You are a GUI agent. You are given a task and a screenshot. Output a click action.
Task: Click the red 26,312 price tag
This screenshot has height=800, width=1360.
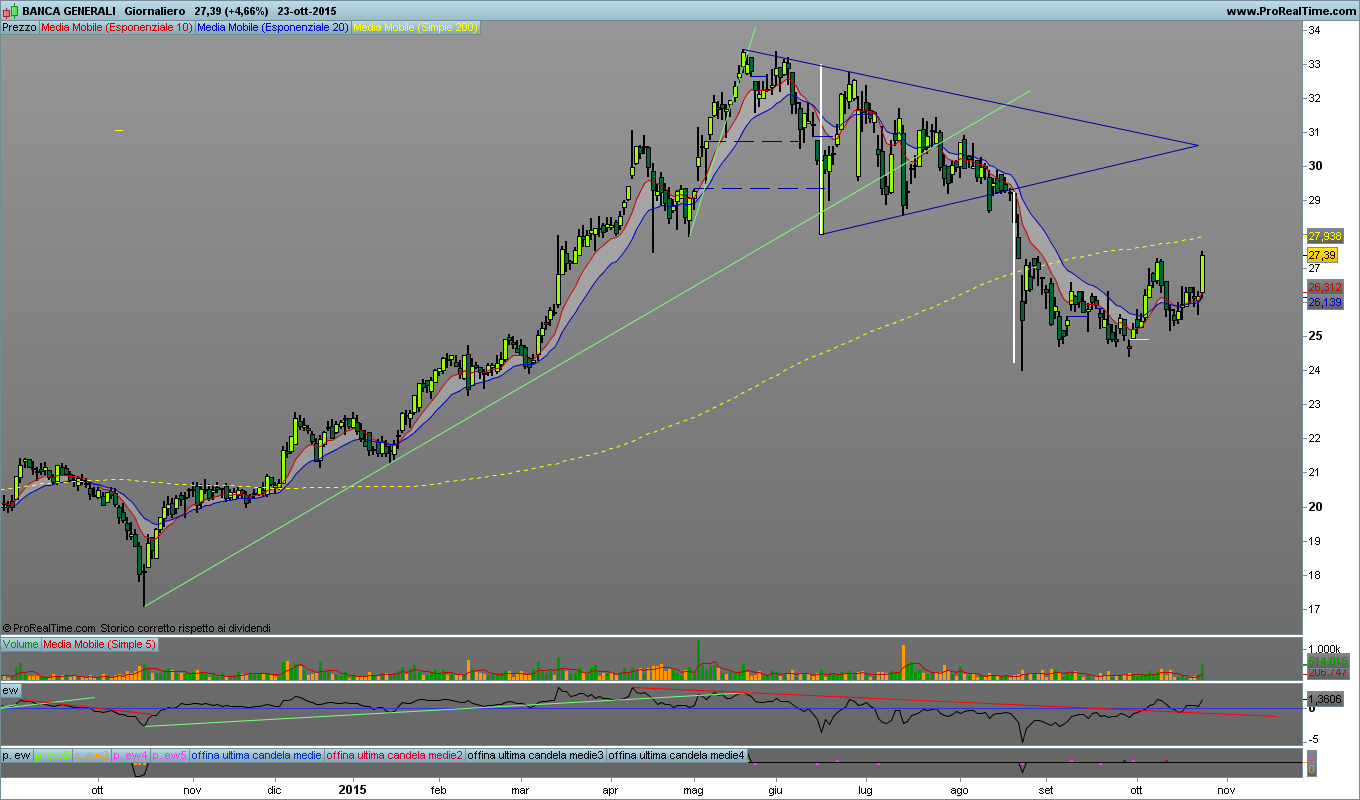(x=1324, y=288)
